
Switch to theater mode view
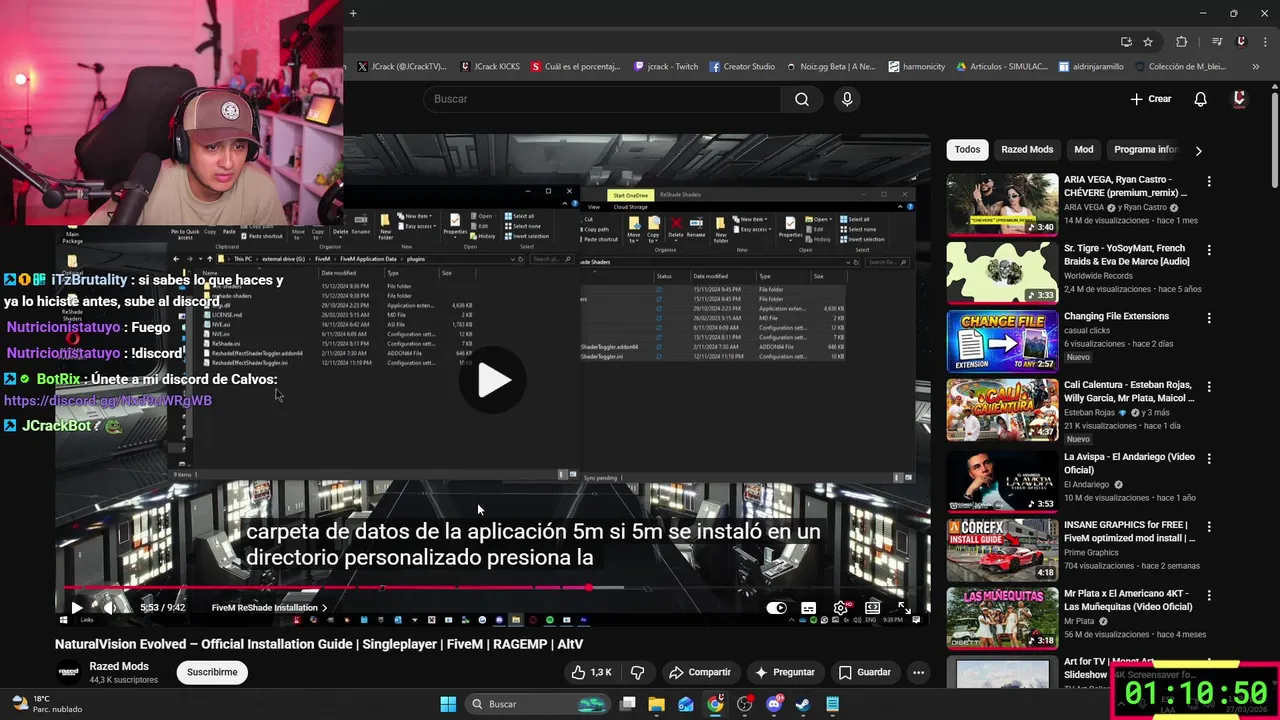(x=873, y=607)
